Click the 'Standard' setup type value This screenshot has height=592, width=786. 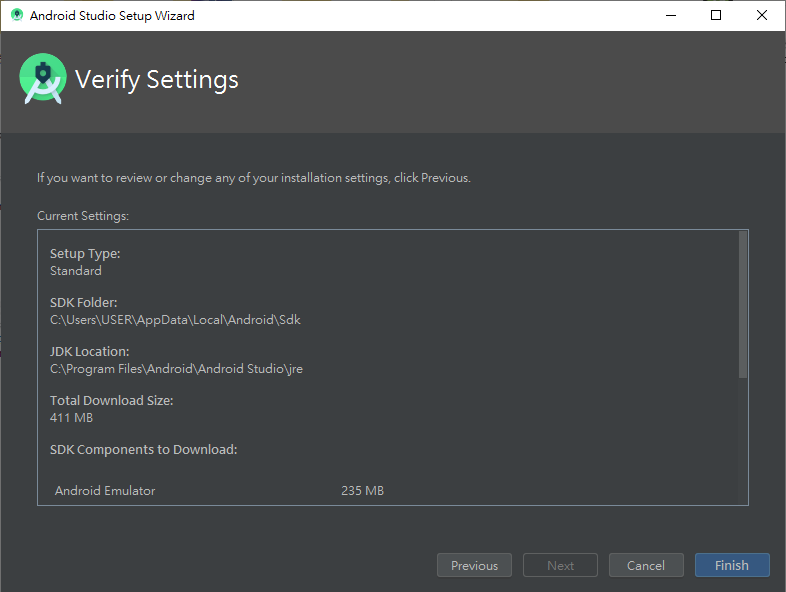click(x=76, y=271)
